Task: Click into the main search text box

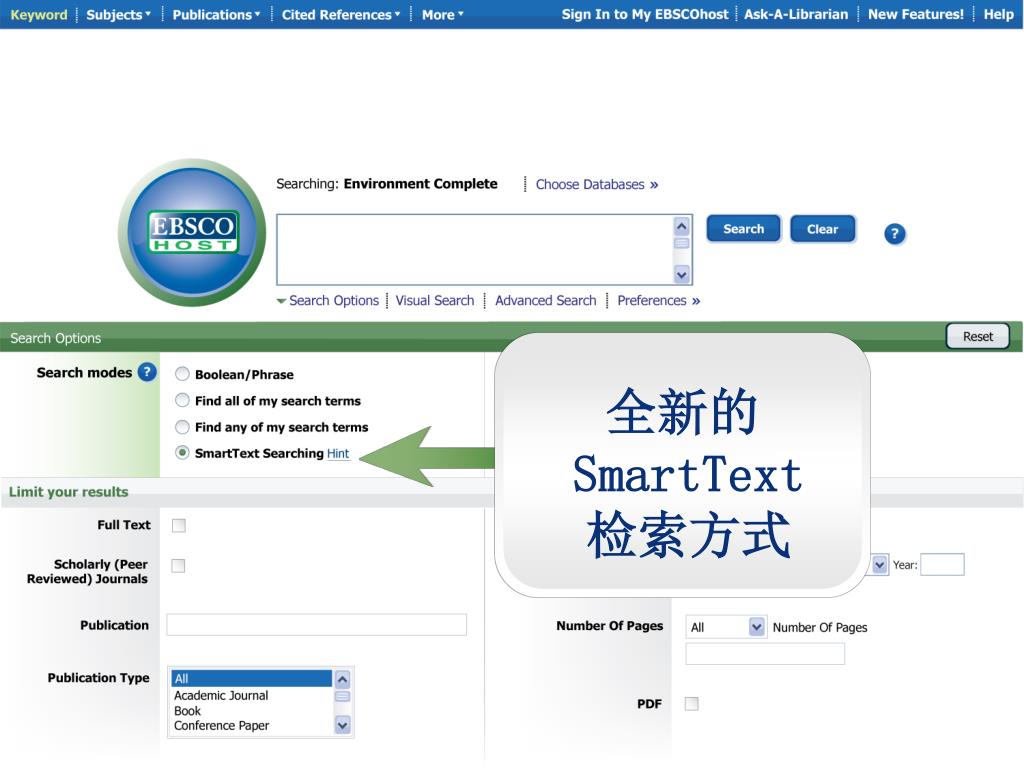Action: [x=475, y=249]
